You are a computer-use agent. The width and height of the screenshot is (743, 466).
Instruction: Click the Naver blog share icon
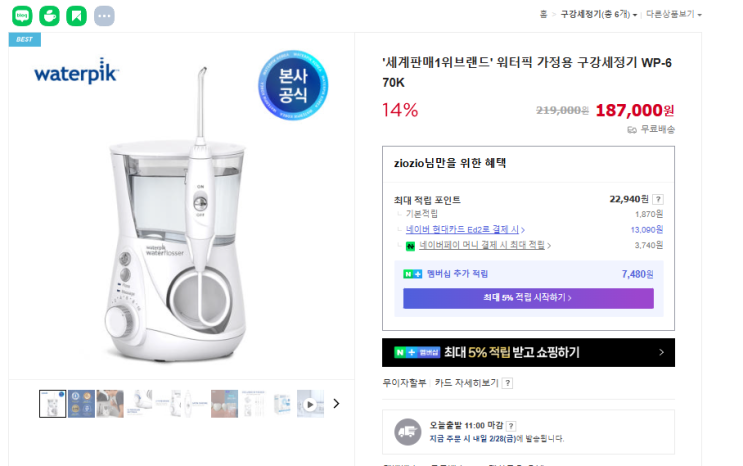click(22, 15)
